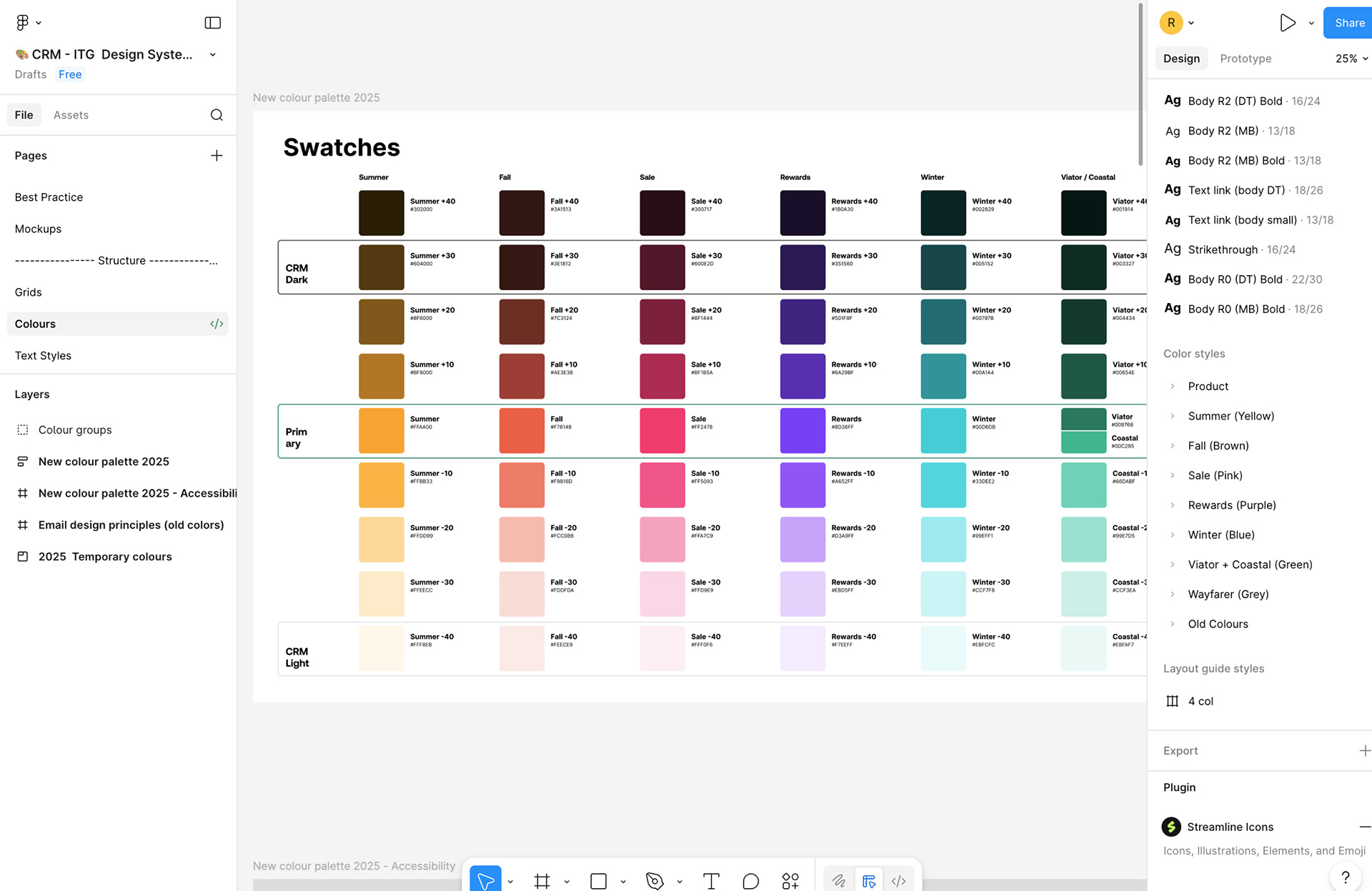
Task: Switch to the Assets tab
Action: tap(71, 114)
